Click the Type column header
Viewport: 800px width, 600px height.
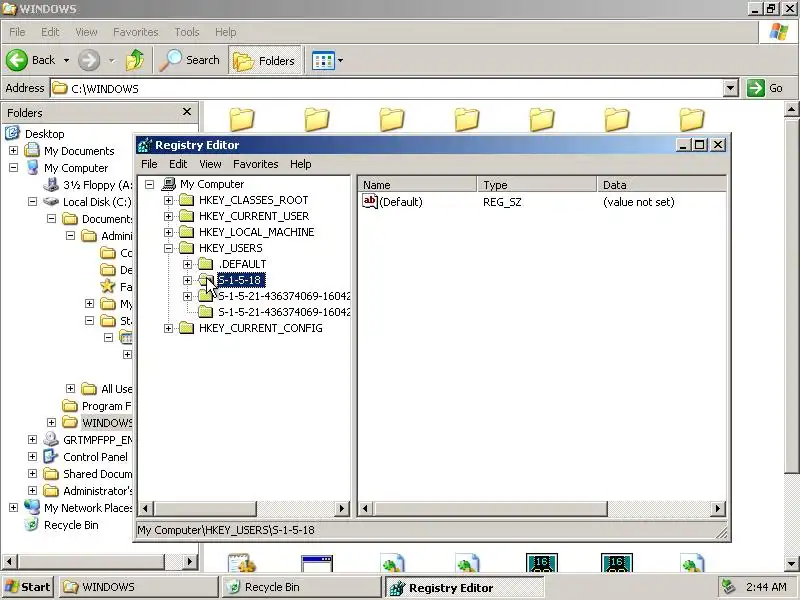tap(537, 185)
